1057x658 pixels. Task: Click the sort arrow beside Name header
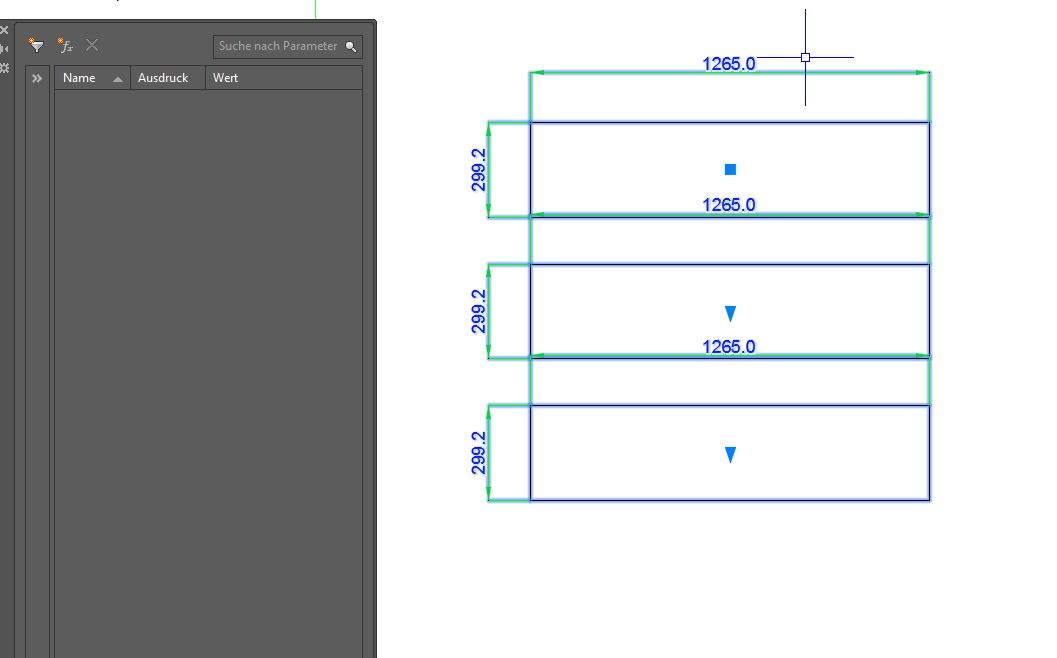117,77
